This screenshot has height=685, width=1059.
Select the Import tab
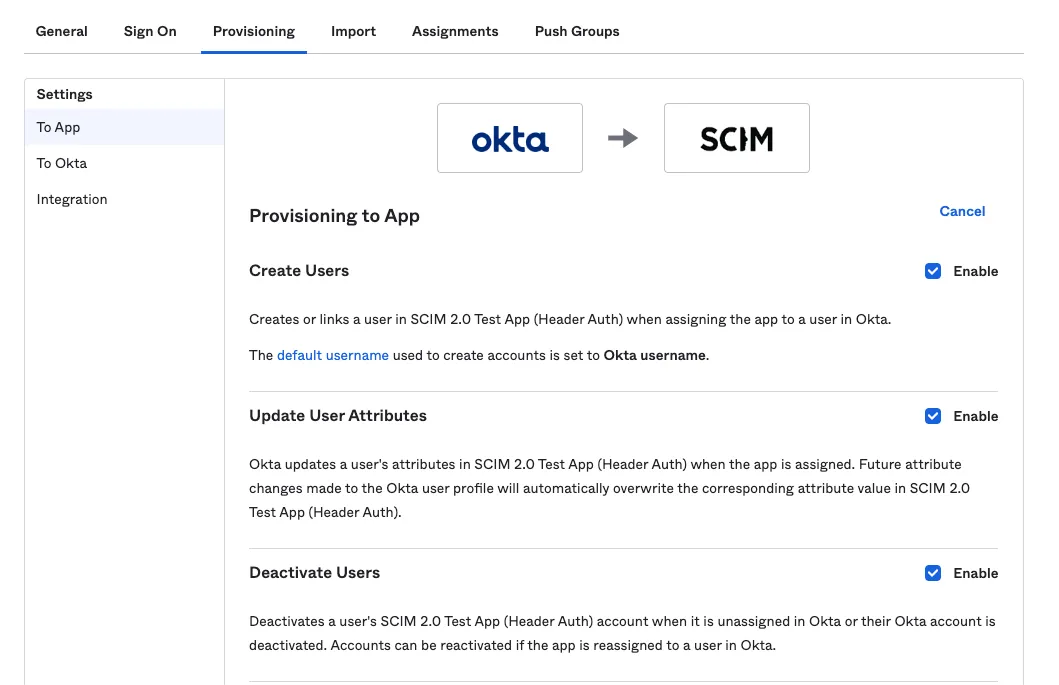pyautogui.click(x=353, y=31)
